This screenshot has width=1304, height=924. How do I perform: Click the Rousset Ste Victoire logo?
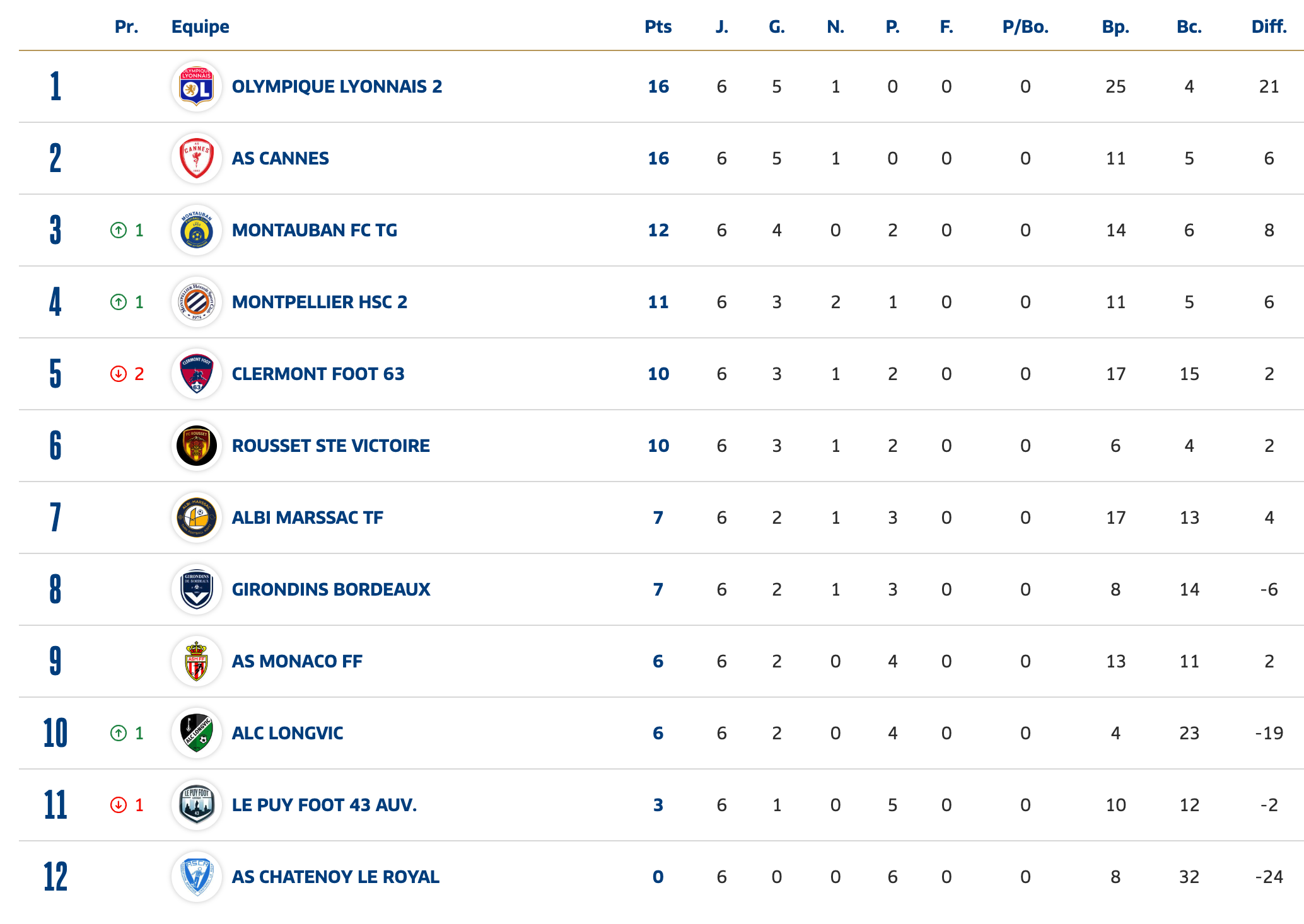click(x=197, y=446)
